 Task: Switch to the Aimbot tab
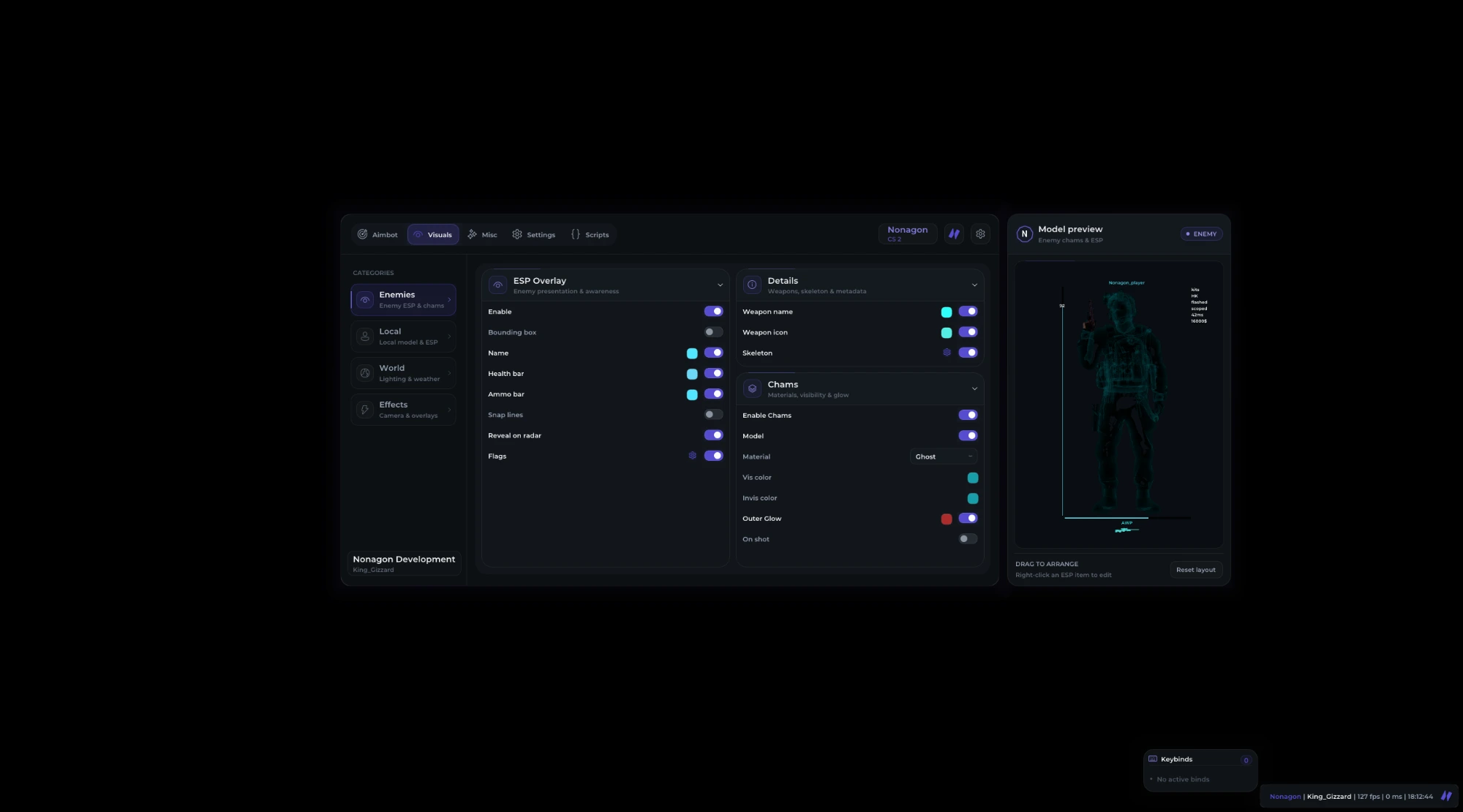pos(377,235)
